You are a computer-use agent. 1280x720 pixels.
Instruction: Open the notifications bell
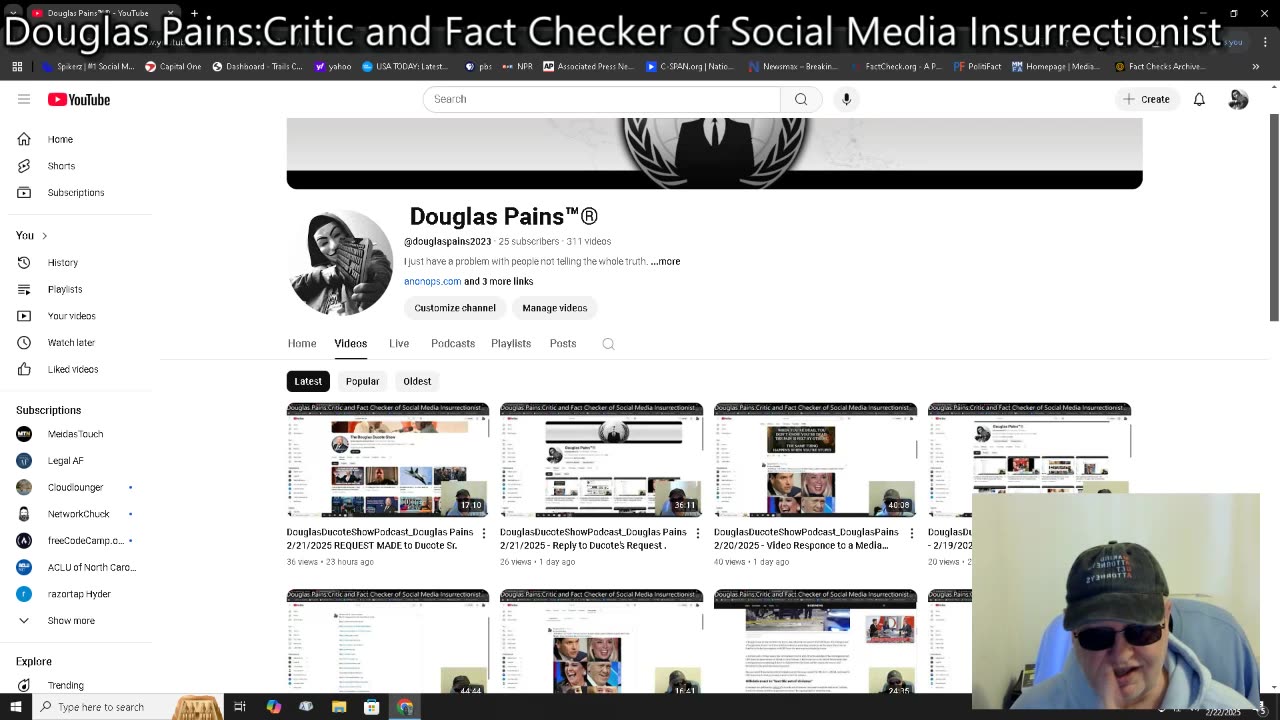(1199, 99)
